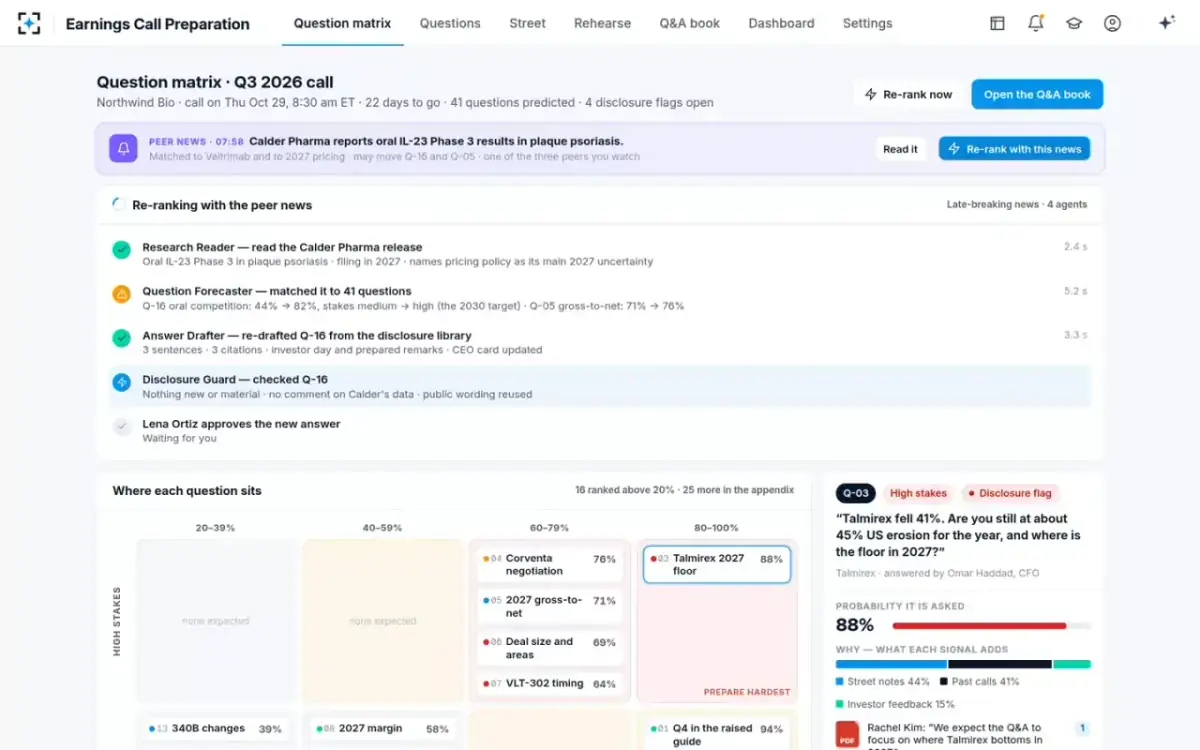The image size is (1200, 750).
Task: Click the purple peer news bell icon
Action: [x=123, y=148]
